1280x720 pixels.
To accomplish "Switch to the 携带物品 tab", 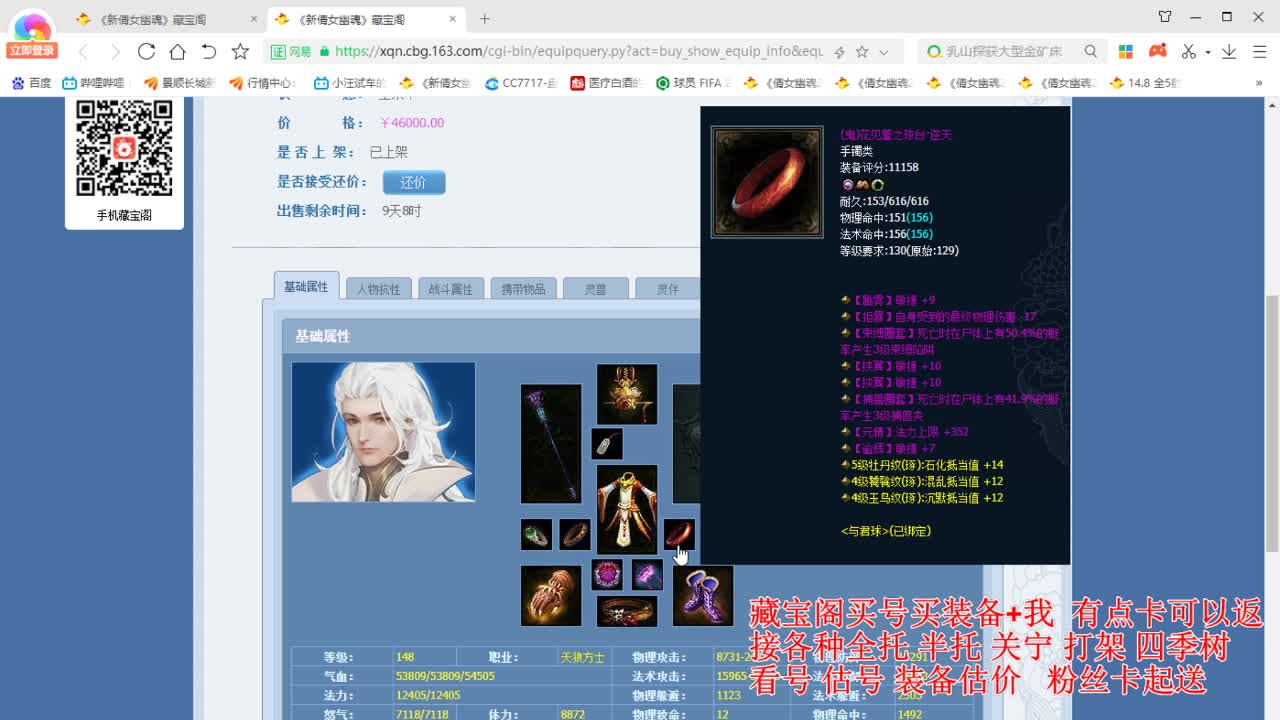I will [523, 287].
